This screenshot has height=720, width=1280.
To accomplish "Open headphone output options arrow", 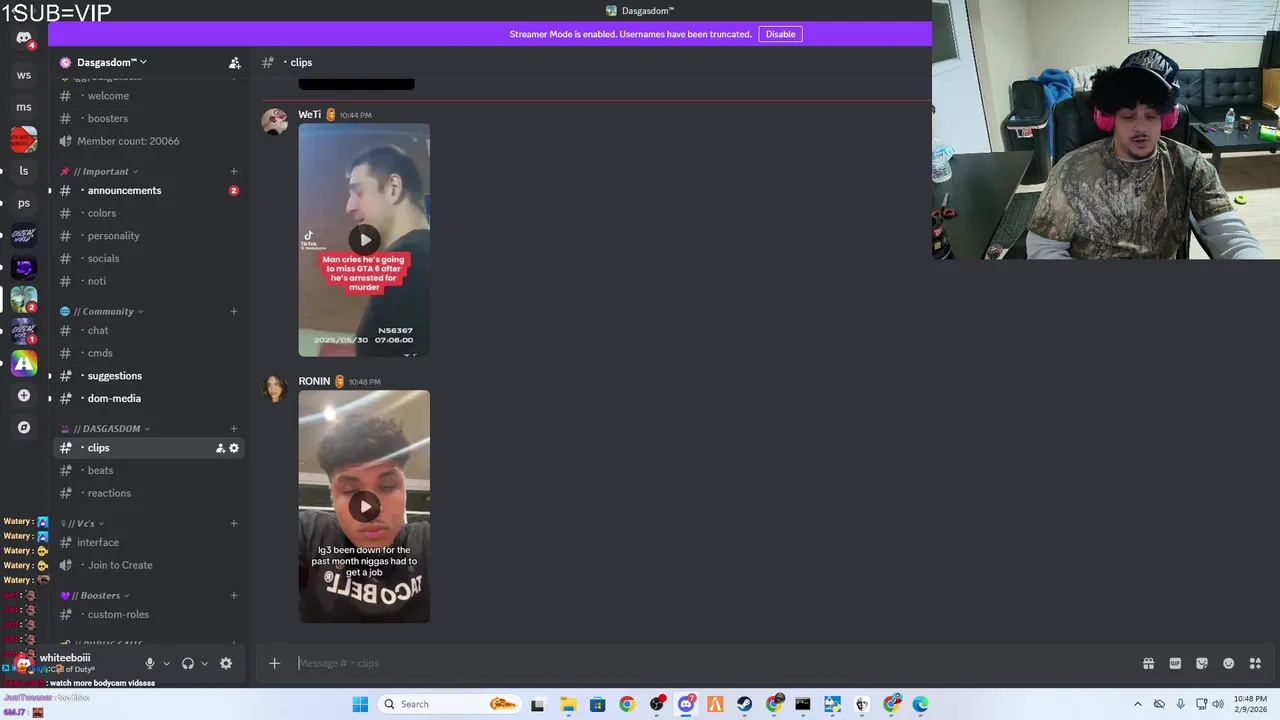I will coord(204,663).
